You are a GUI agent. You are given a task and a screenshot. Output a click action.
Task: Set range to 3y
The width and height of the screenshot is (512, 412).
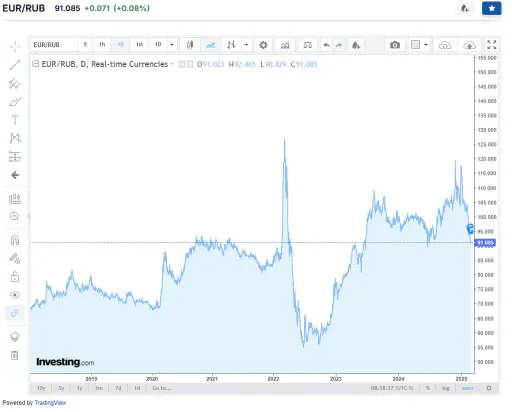point(61,388)
